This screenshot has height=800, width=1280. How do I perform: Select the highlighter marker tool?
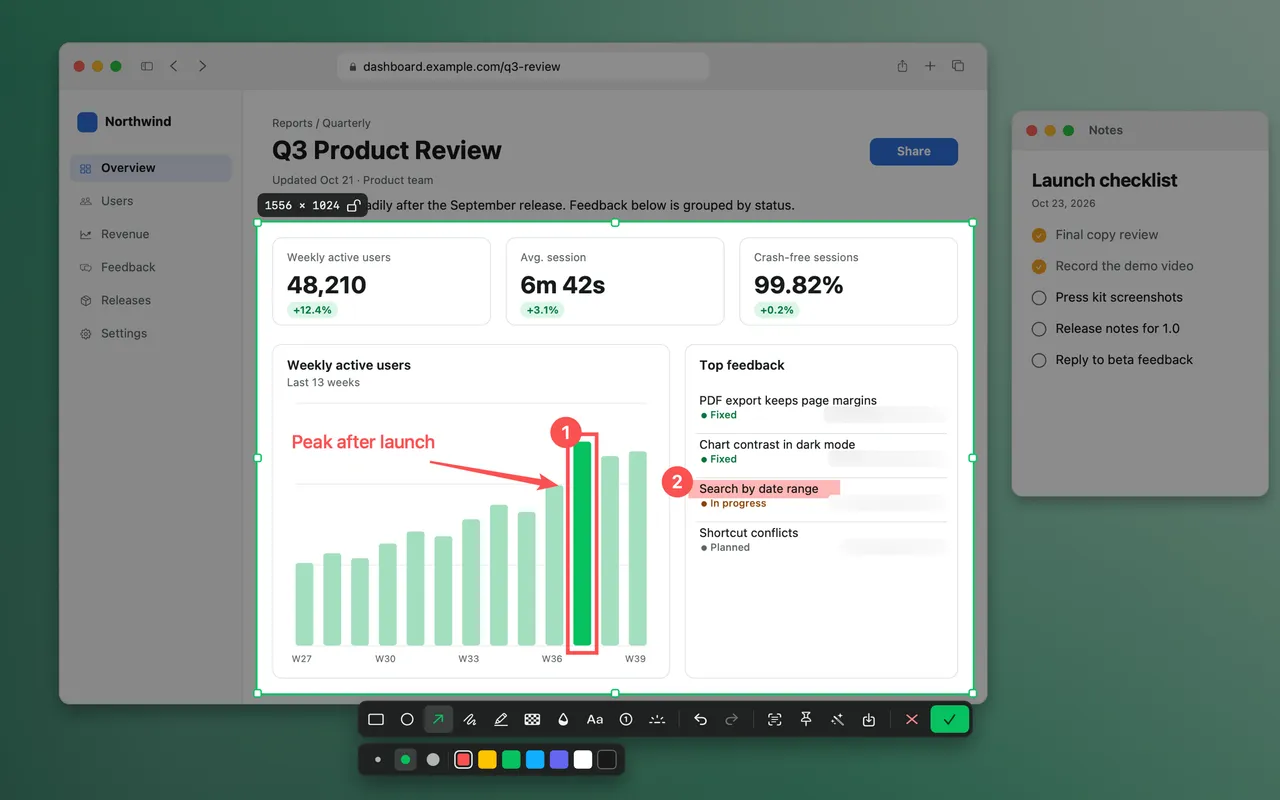pos(501,719)
